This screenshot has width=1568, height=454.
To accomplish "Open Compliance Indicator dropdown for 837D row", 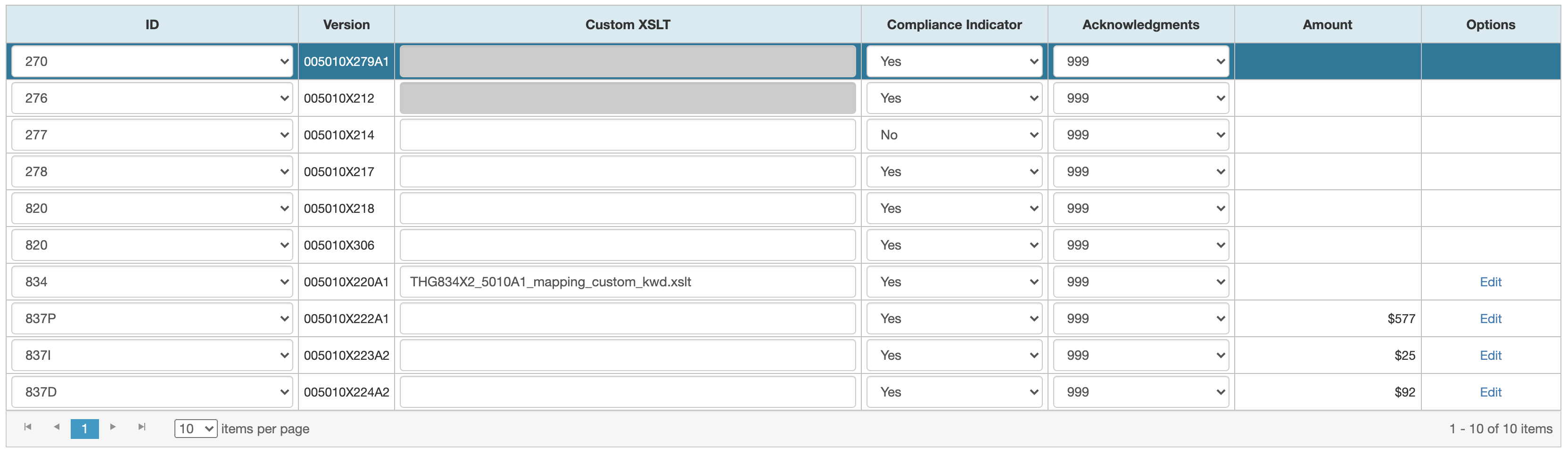I will coord(954,392).
